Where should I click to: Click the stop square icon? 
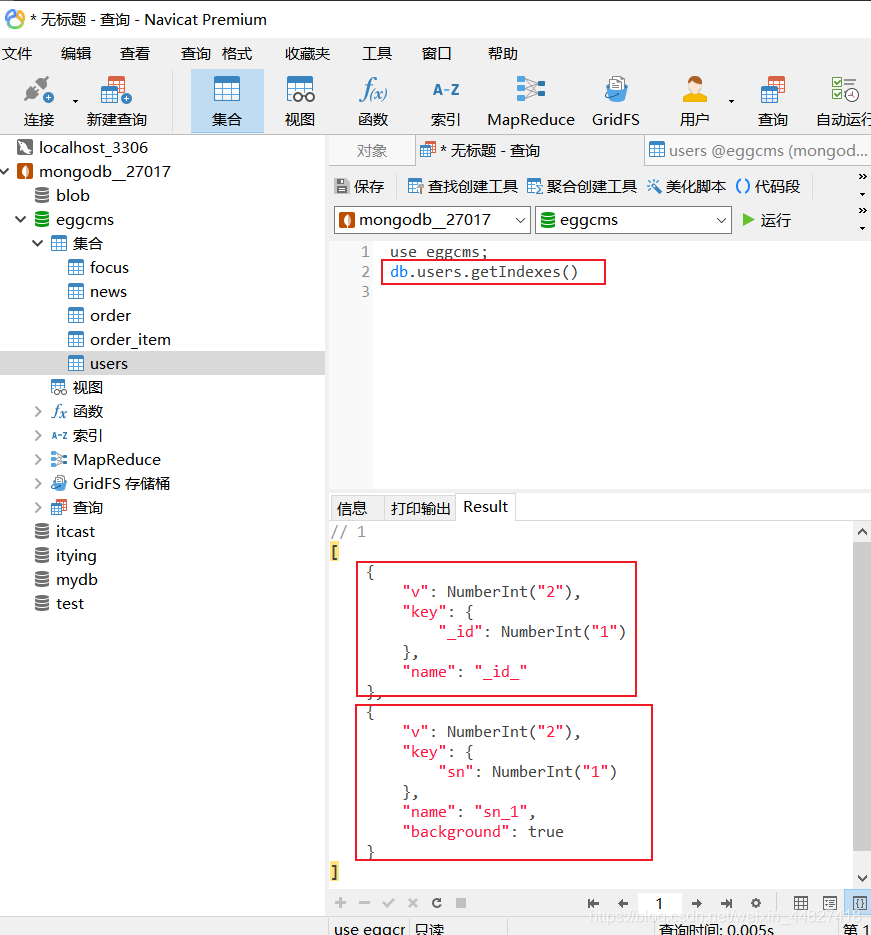[461, 903]
